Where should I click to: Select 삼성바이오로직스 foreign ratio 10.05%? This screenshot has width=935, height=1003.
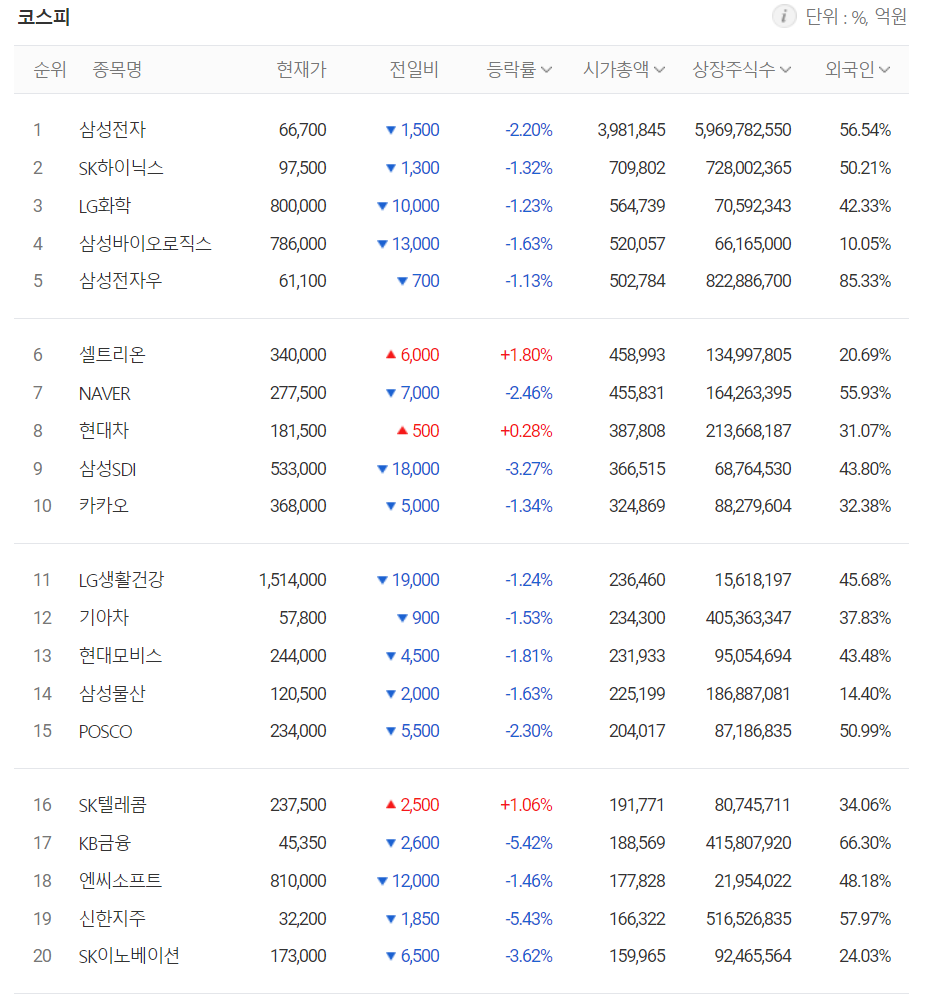(x=865, y=244)
